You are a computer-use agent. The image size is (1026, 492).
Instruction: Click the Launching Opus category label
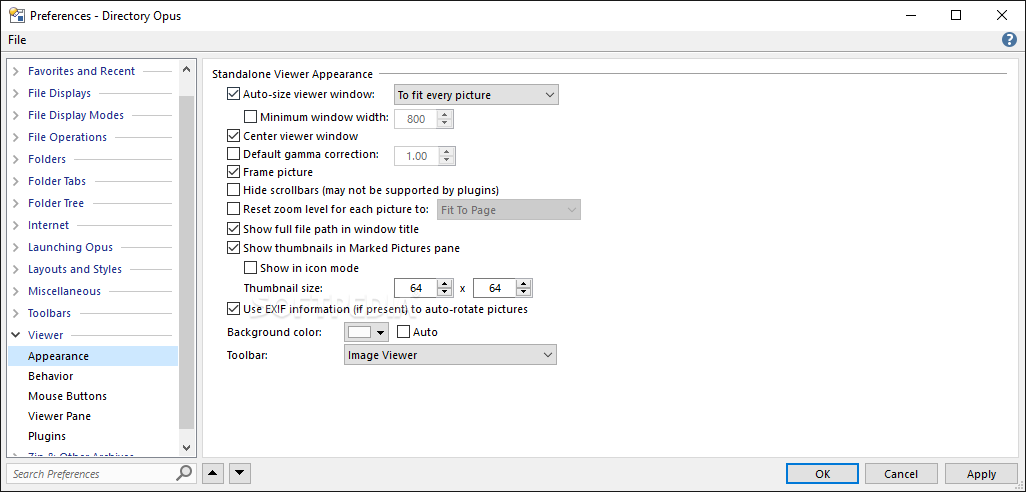71,247
